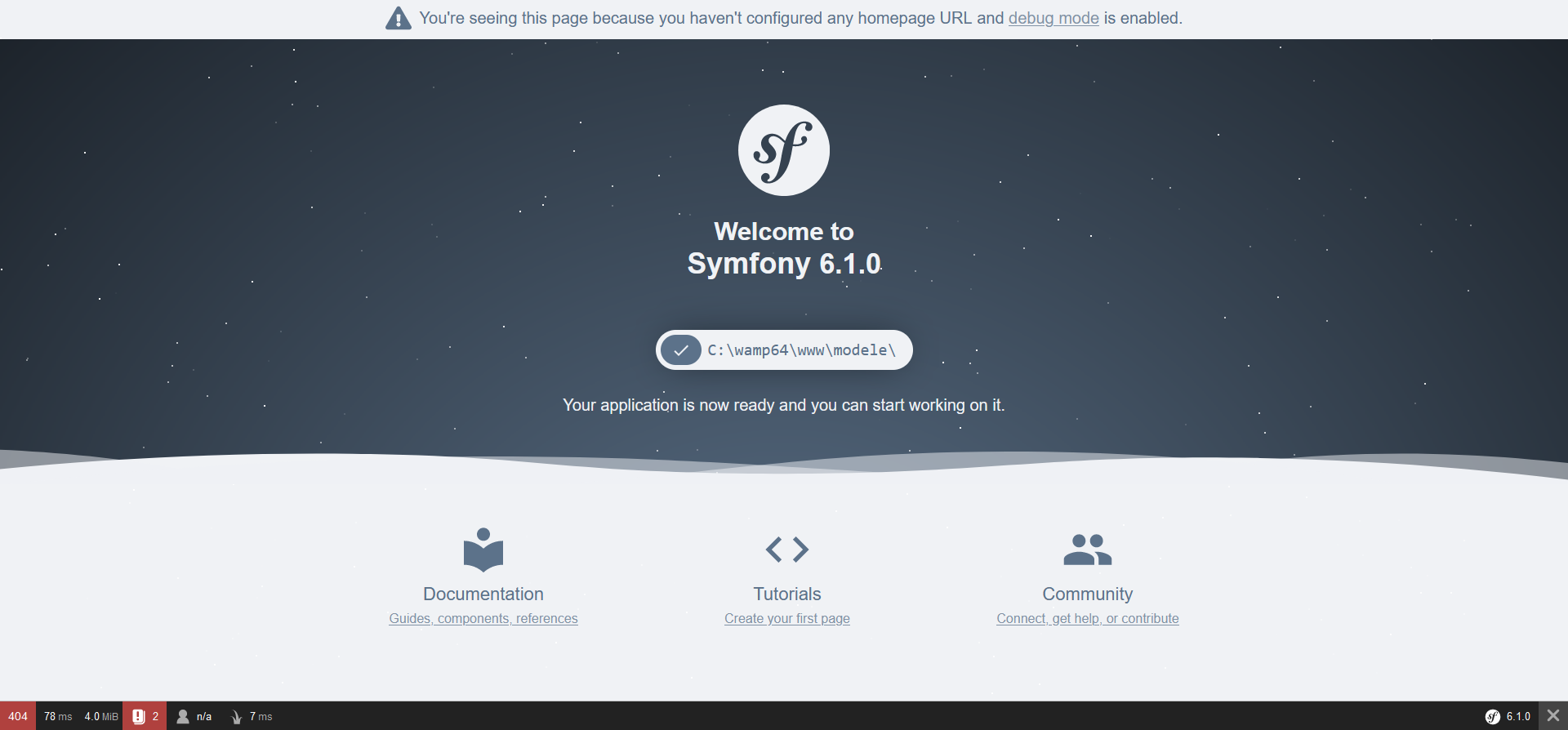This screenshot has height=730, width=1568.
Task: Open Guides, components, references link
Action: click(483, 618)
